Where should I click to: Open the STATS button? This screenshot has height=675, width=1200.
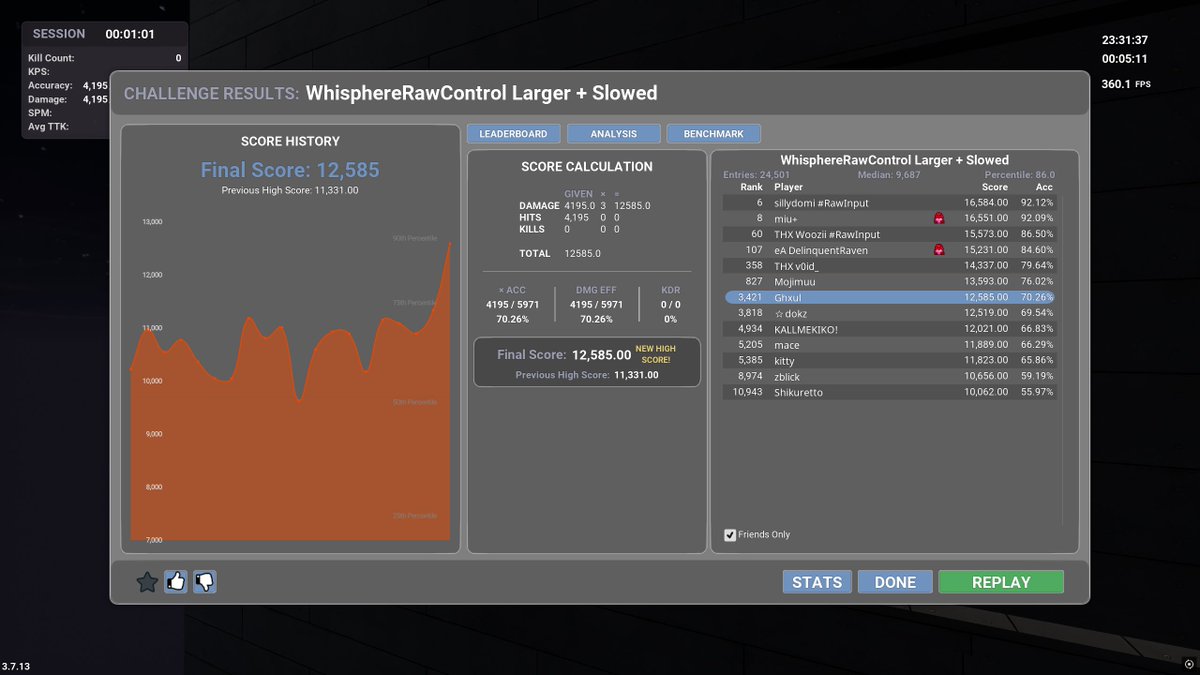[x=817, y=582]
